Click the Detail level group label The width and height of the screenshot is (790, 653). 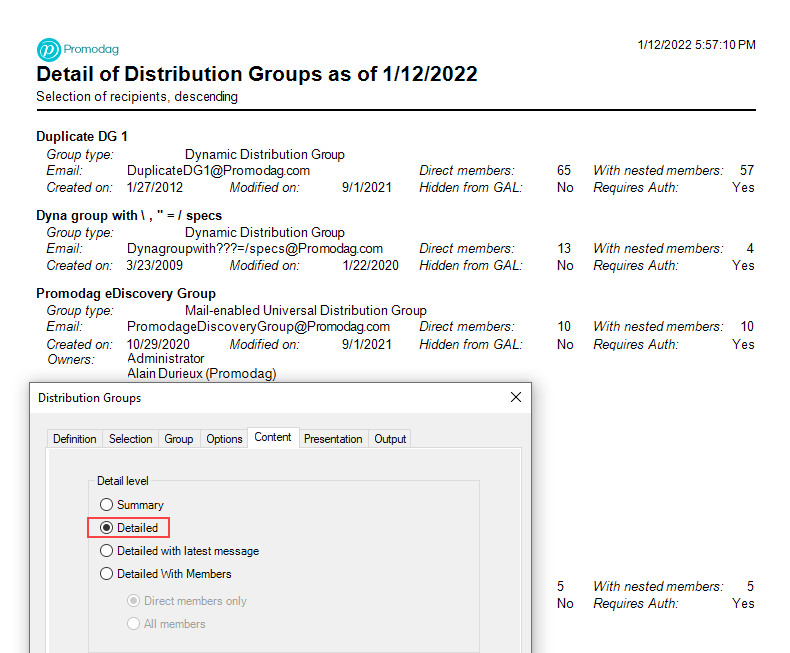click(x=122, y=481)
